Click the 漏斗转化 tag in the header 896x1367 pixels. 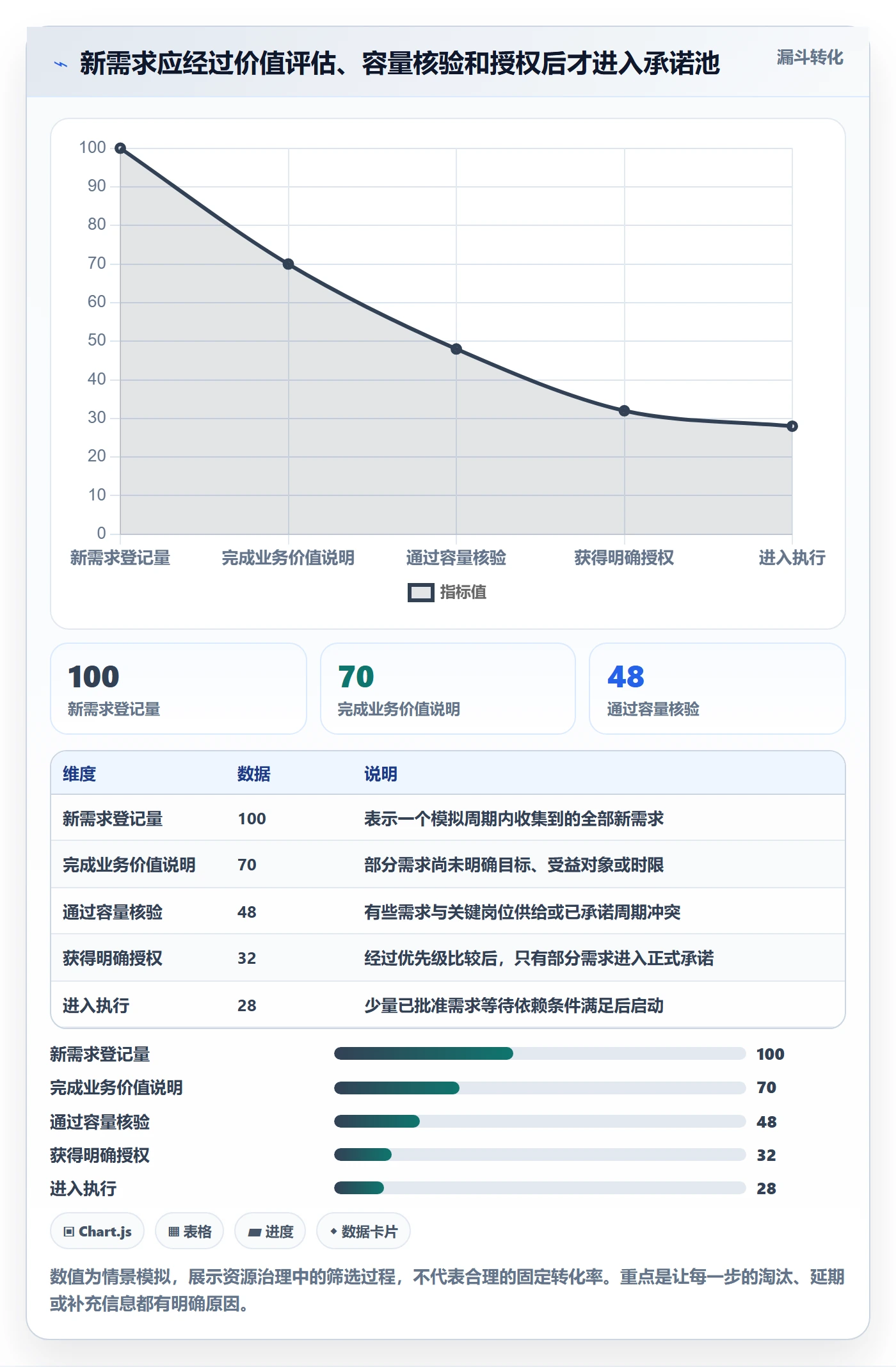click(x=810, y=58)
